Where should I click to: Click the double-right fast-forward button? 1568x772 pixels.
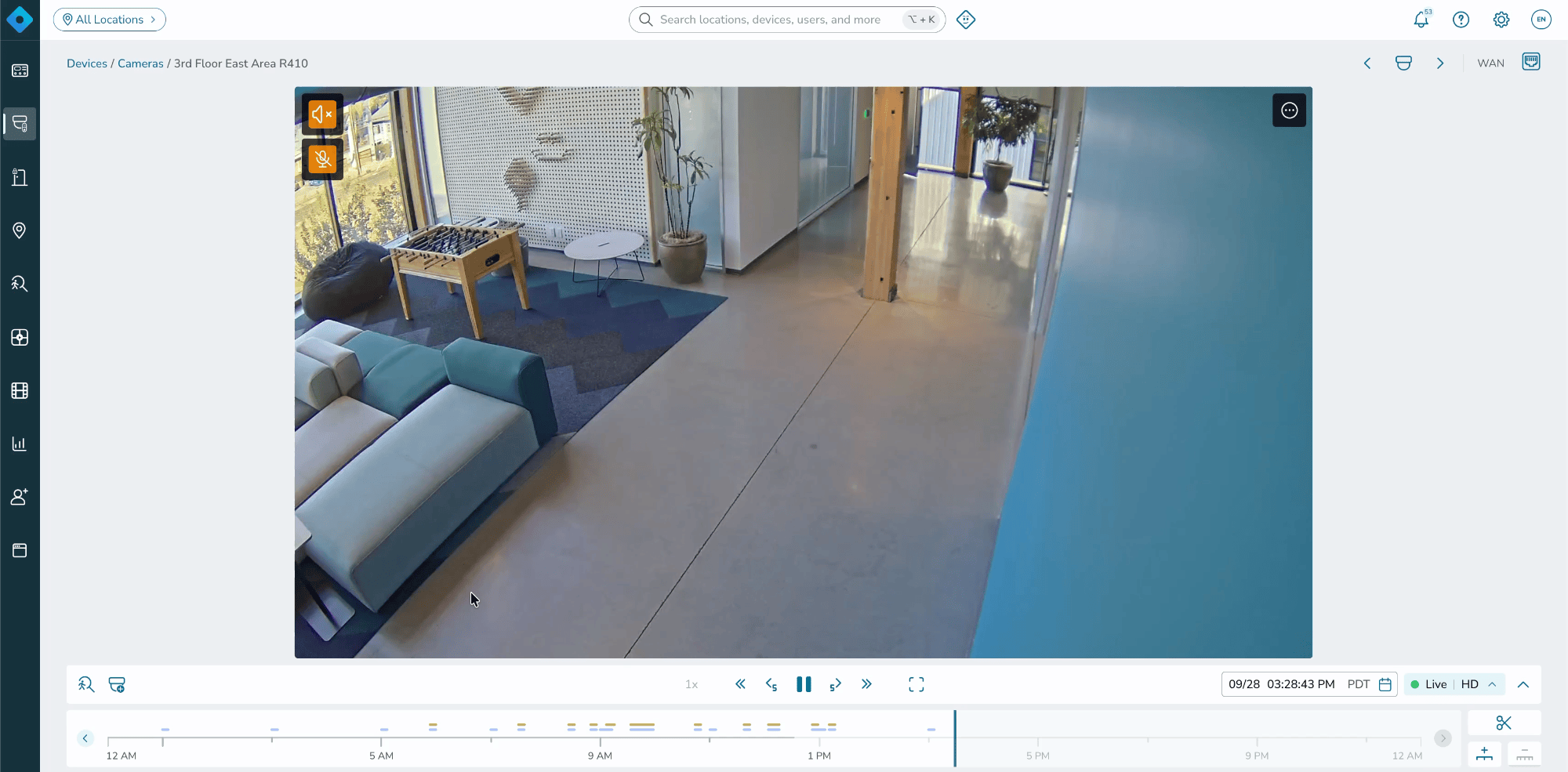866,684
